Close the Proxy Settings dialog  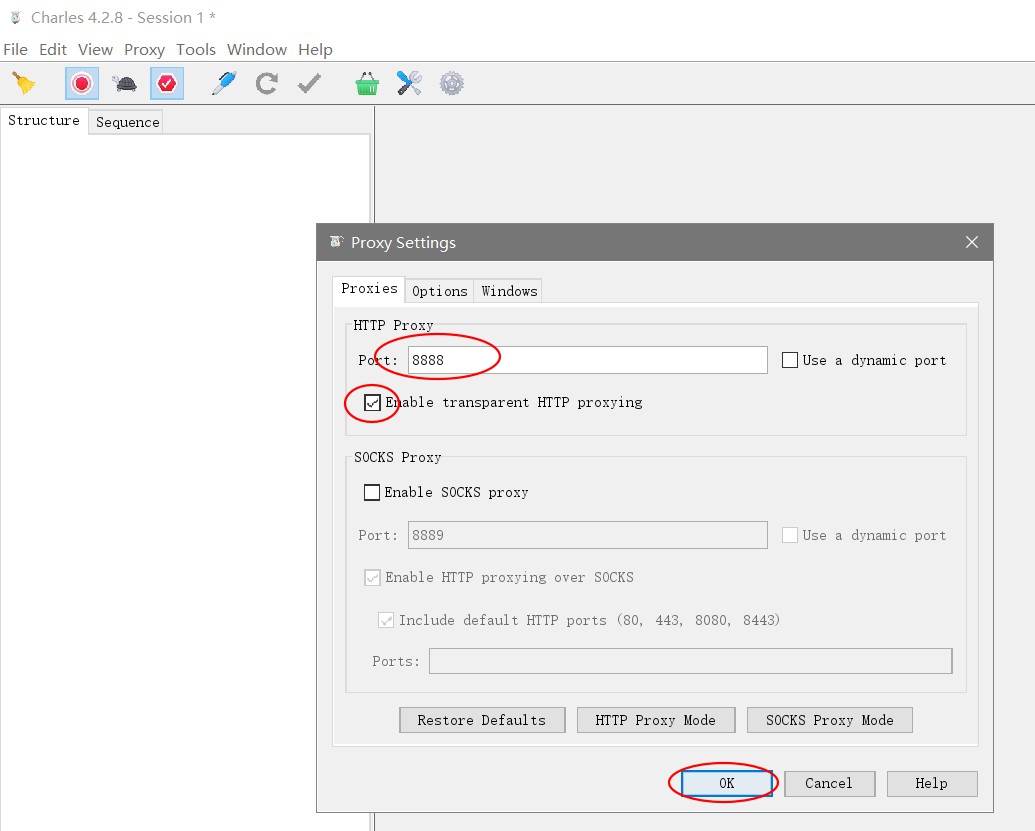972,242
